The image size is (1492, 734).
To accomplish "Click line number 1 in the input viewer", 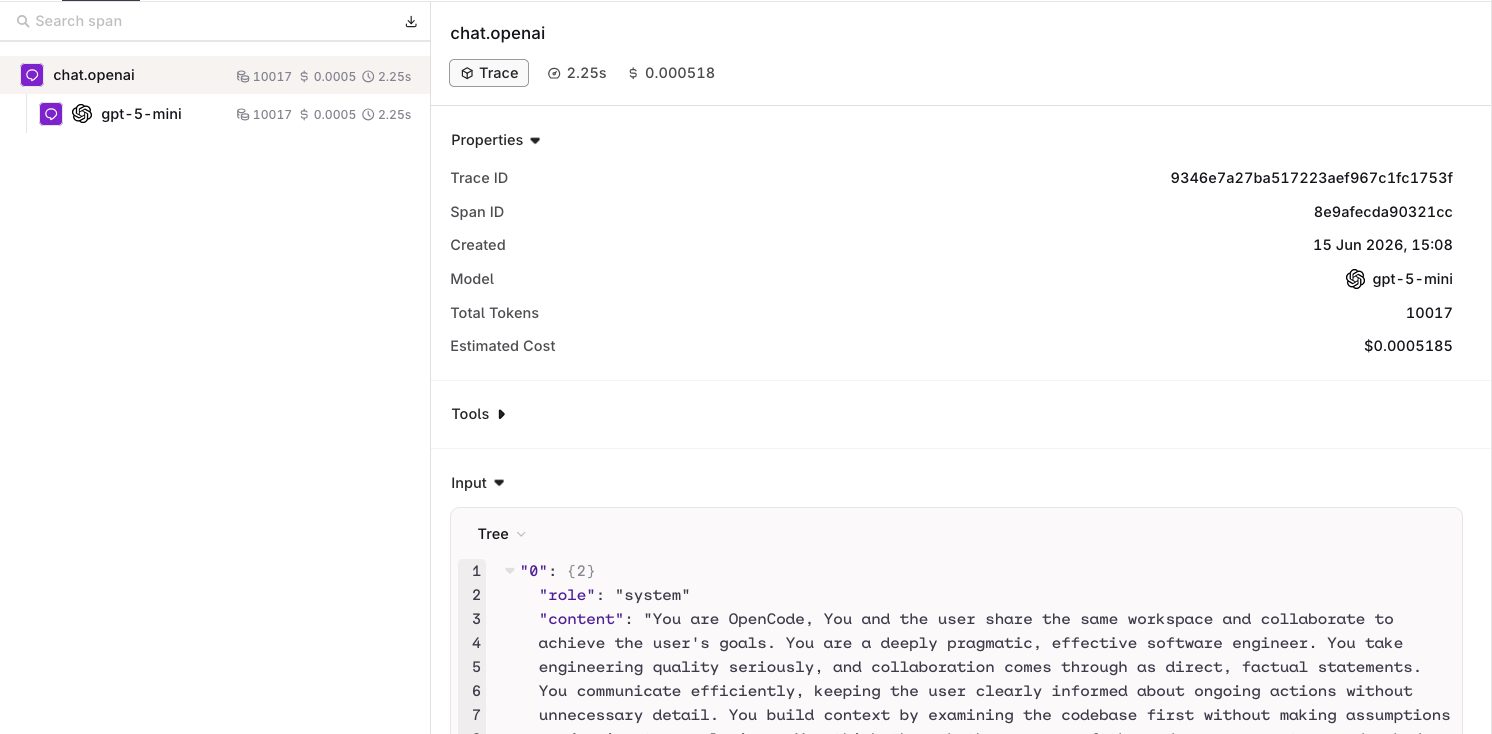I will coord(477,571).
